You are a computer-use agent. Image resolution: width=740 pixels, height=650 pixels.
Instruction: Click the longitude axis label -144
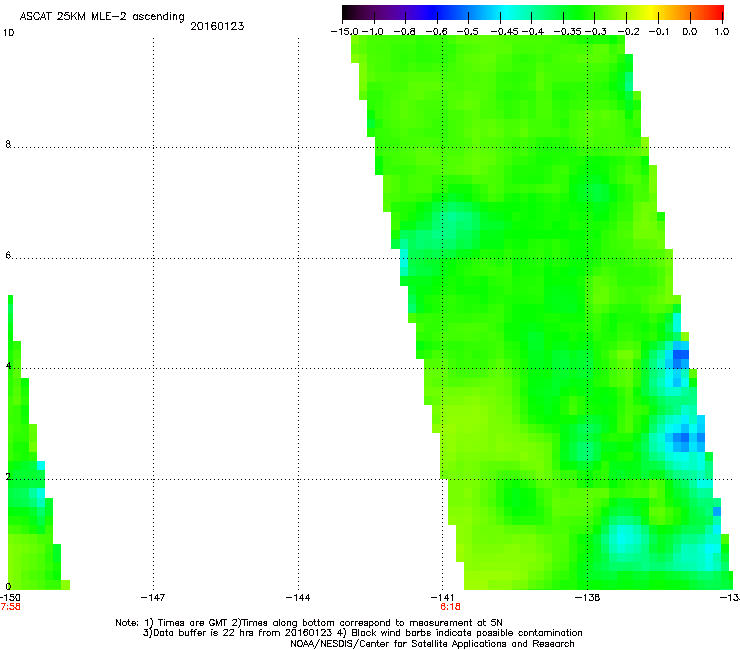[298, 598]
